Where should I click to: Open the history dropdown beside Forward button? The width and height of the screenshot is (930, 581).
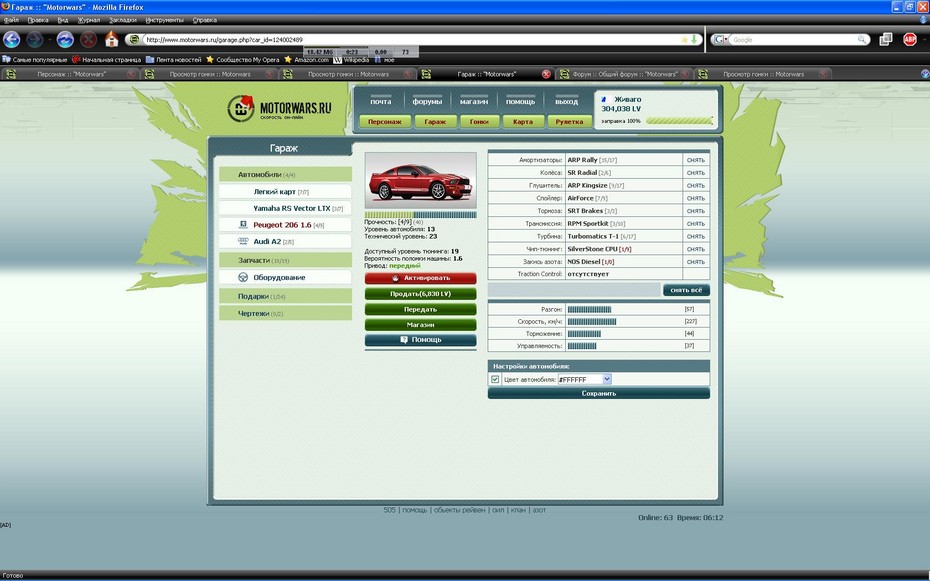click(50, 40)
